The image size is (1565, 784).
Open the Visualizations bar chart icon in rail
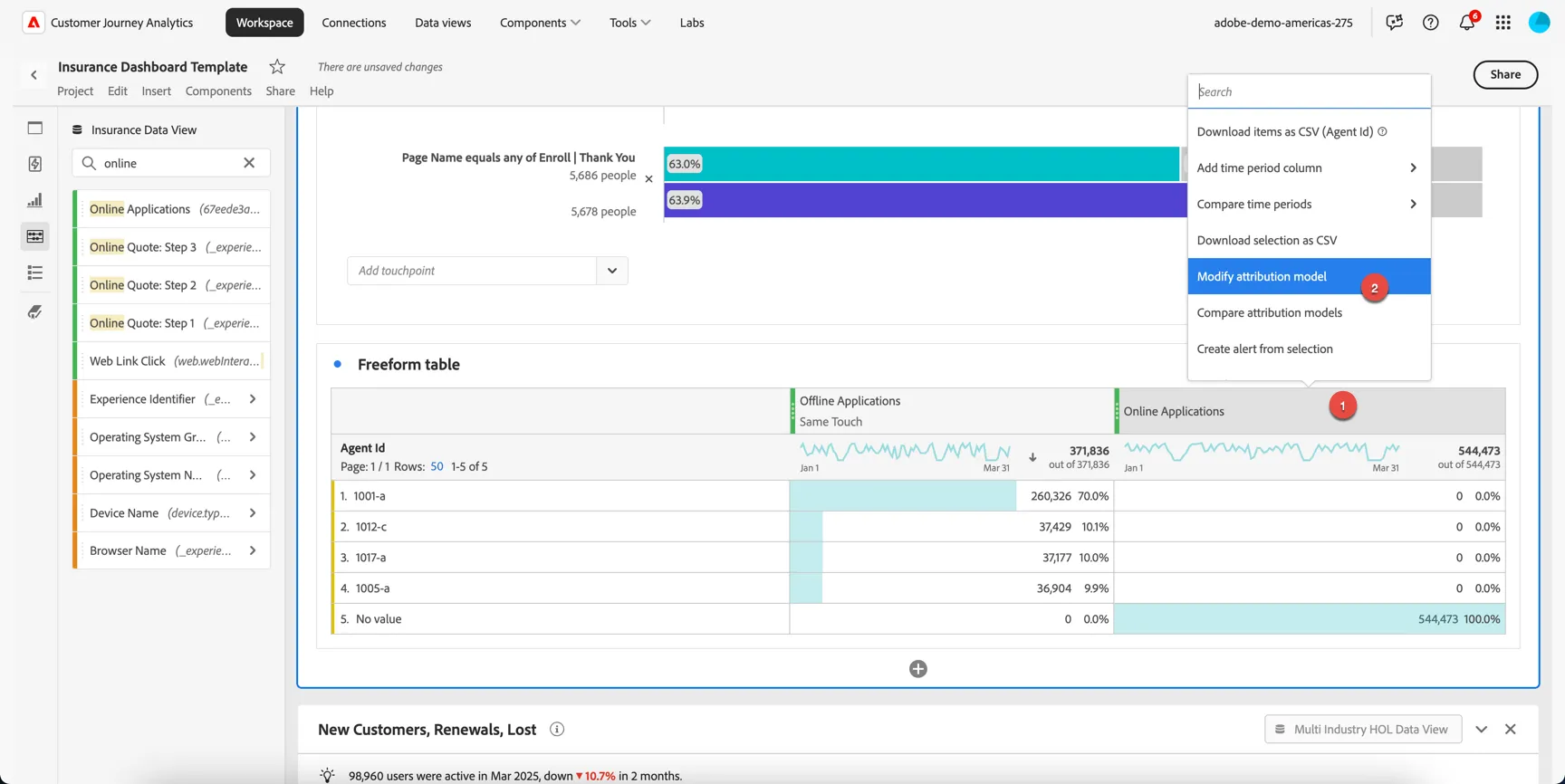35,200
